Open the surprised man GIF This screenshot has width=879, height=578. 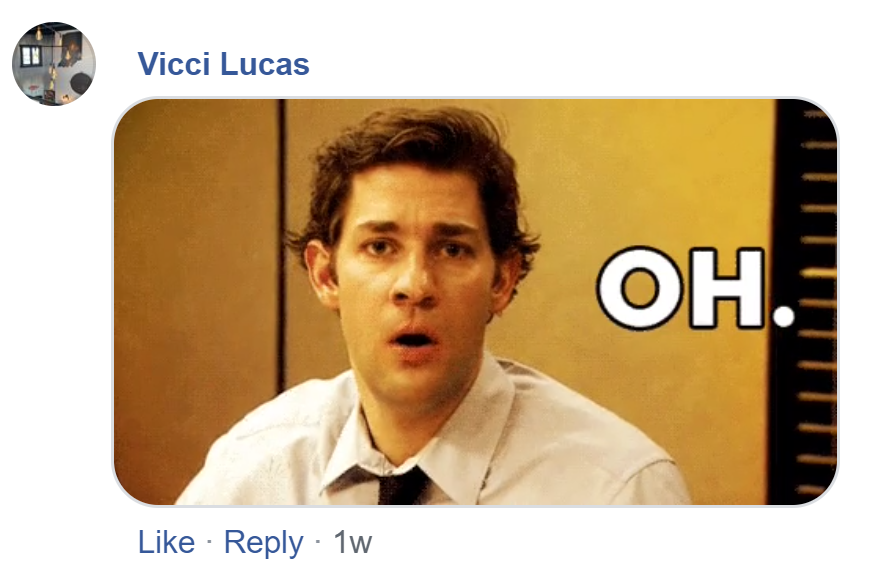pos(475,302)
